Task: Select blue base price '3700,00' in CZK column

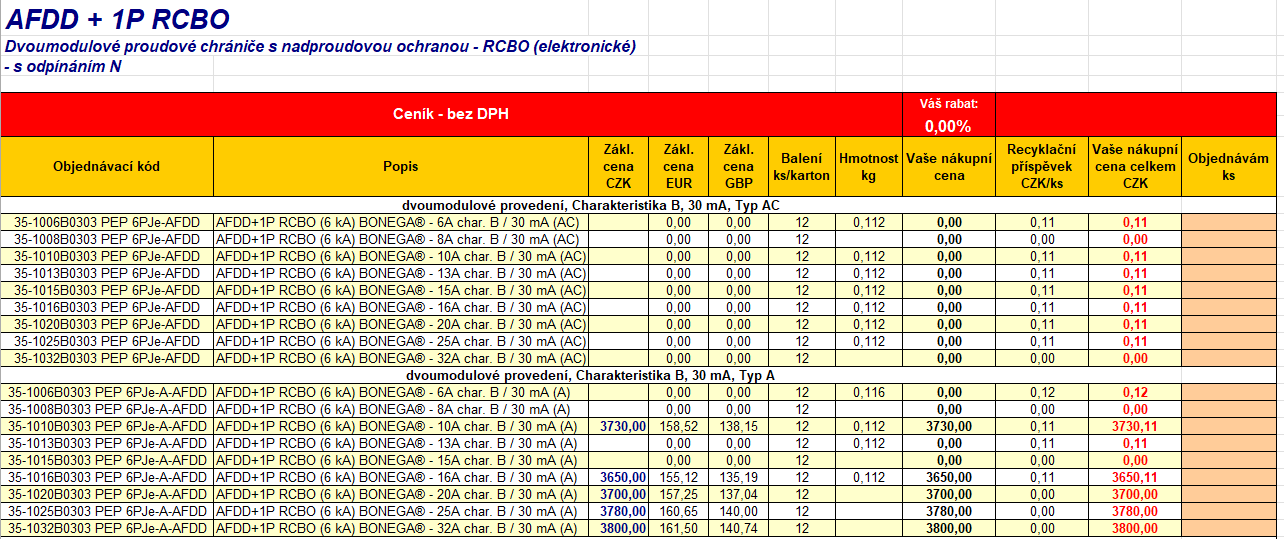Action: pyautogui.click(x=619, y=494)
